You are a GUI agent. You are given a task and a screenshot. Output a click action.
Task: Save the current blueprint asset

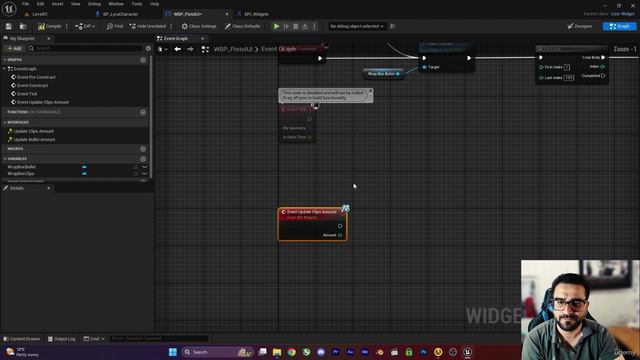[9, 26]
